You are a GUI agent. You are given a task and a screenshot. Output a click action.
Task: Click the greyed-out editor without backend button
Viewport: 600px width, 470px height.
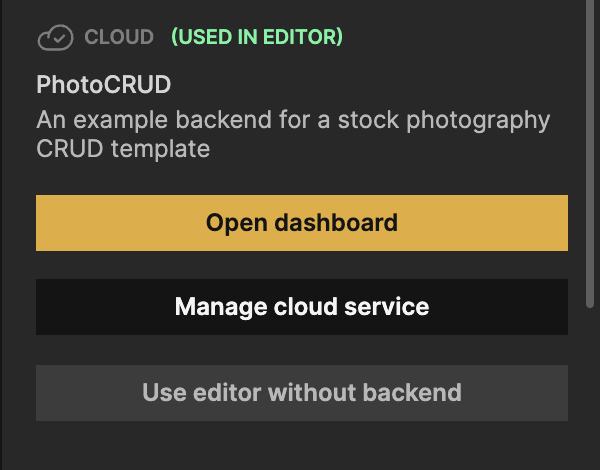click(x=302, y=392)
